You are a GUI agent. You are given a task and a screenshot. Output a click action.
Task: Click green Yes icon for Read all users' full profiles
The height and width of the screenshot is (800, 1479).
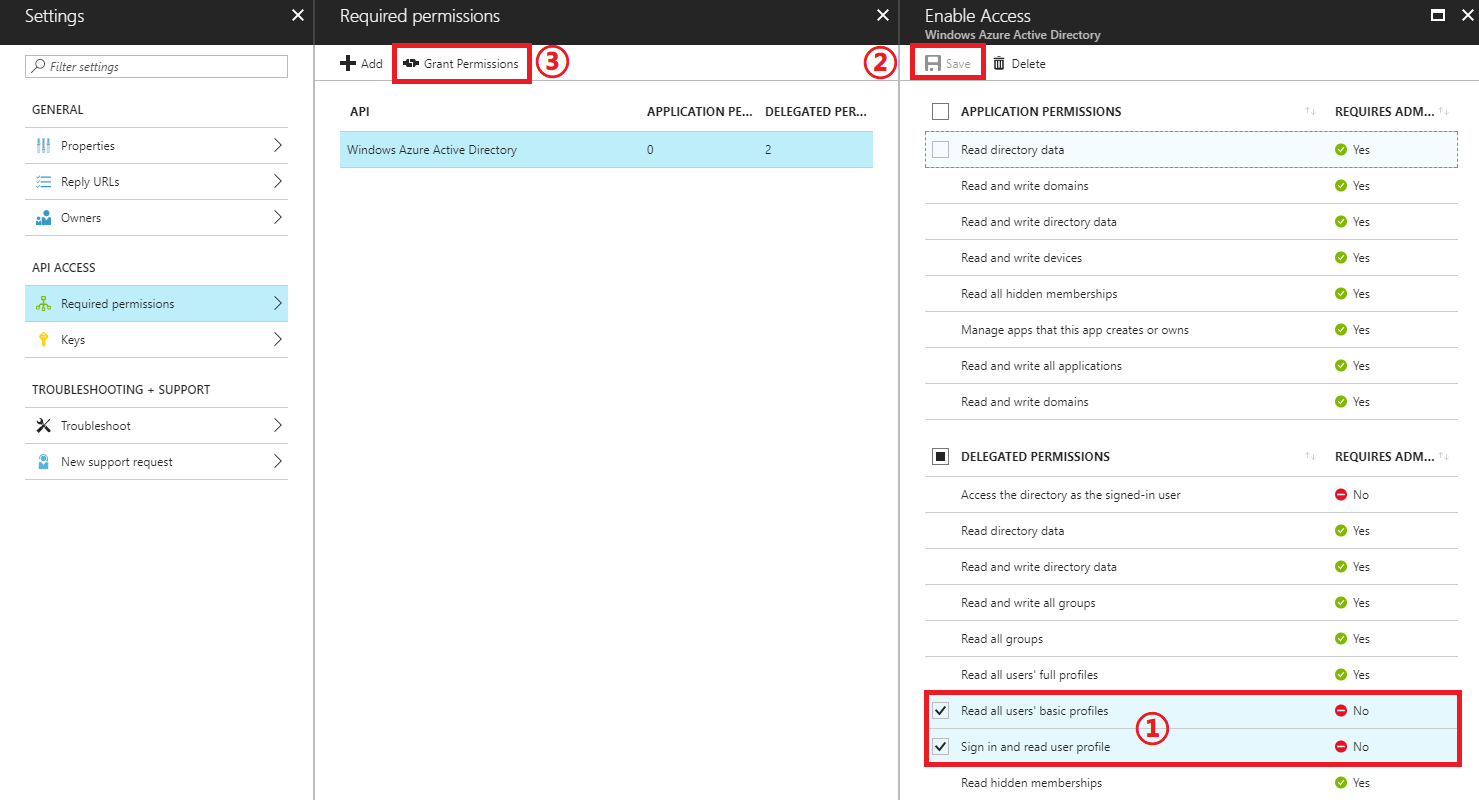click(1341, 675)
